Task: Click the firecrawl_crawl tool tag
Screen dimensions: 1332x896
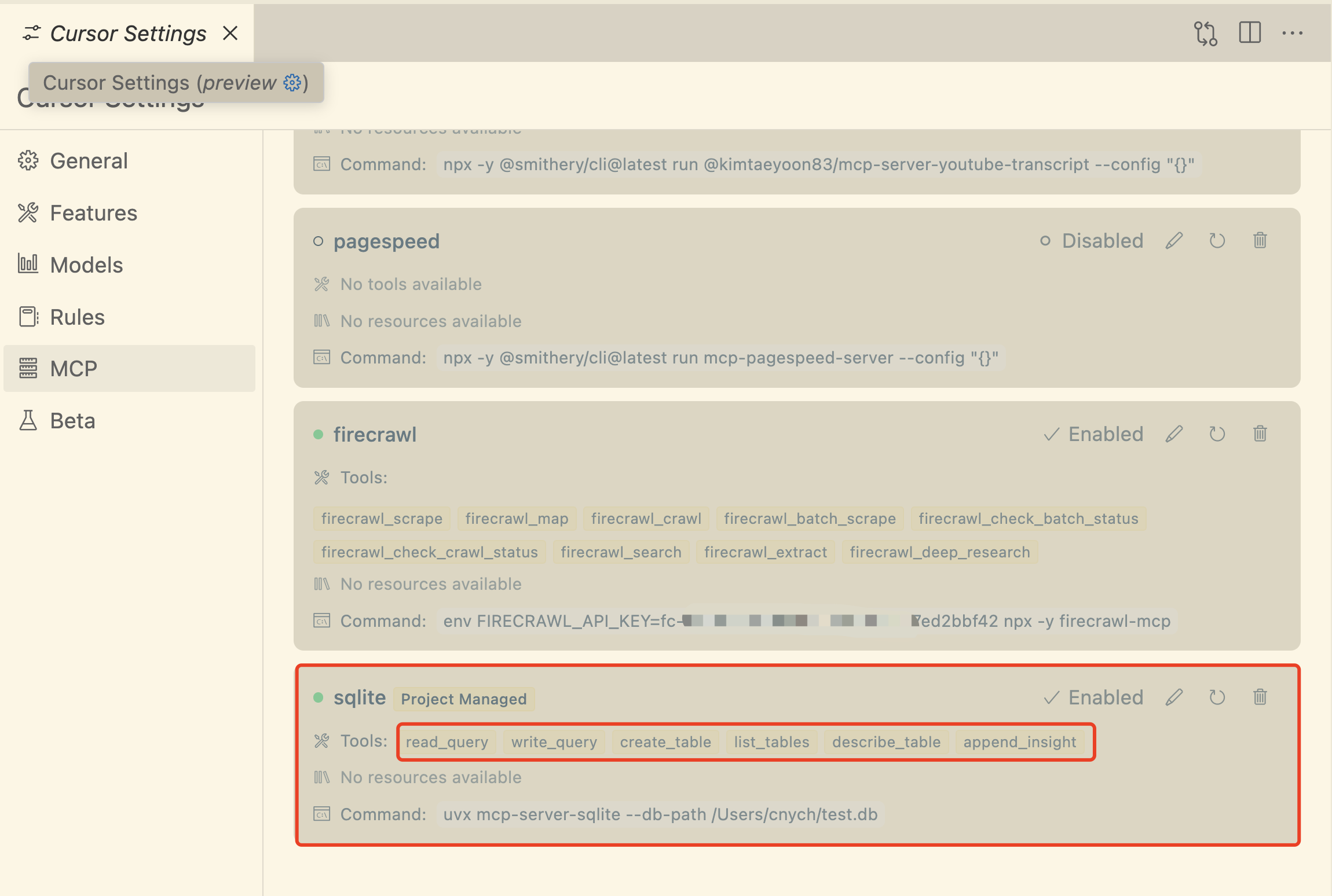Action: [x=646, y=519]
